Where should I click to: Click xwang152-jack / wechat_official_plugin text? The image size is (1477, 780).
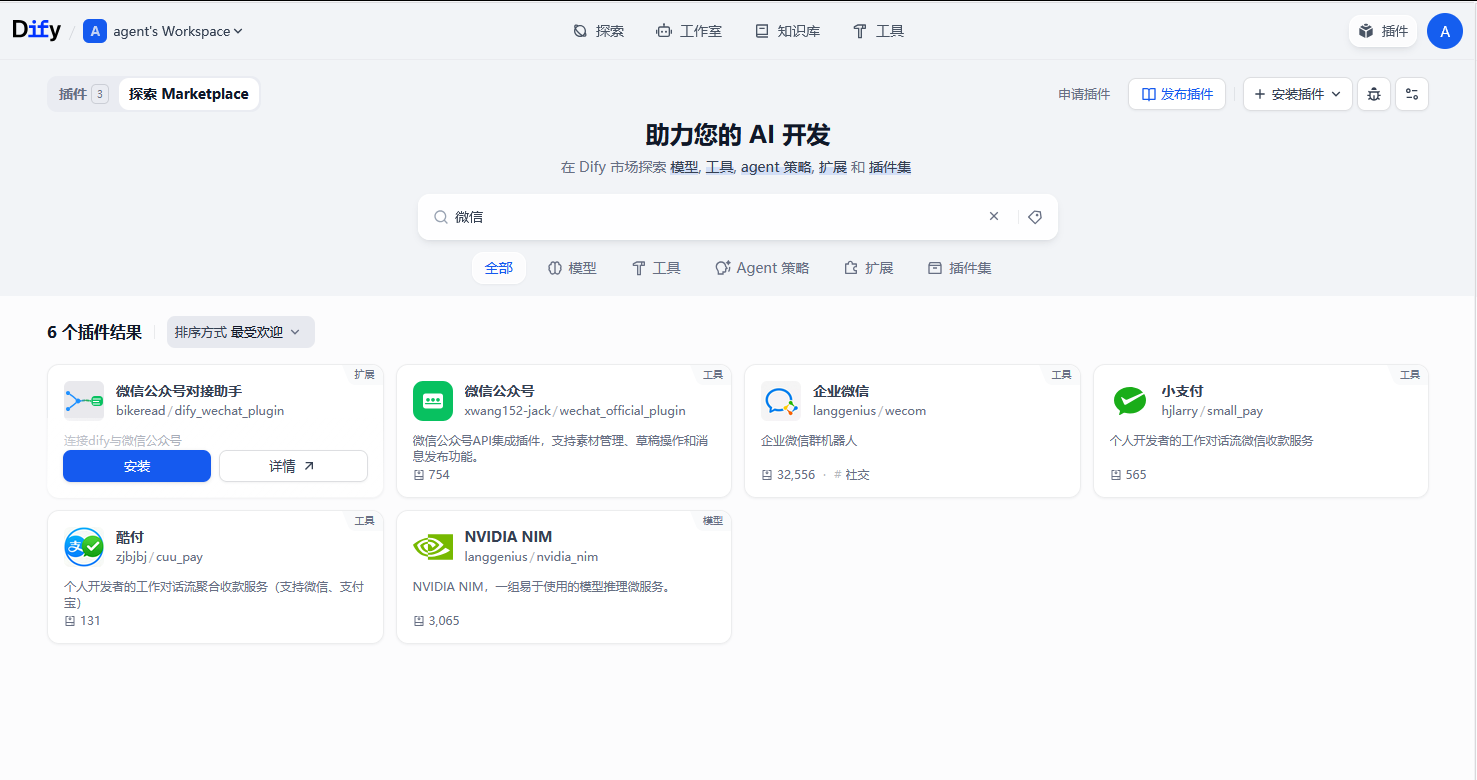coord(575,411)
